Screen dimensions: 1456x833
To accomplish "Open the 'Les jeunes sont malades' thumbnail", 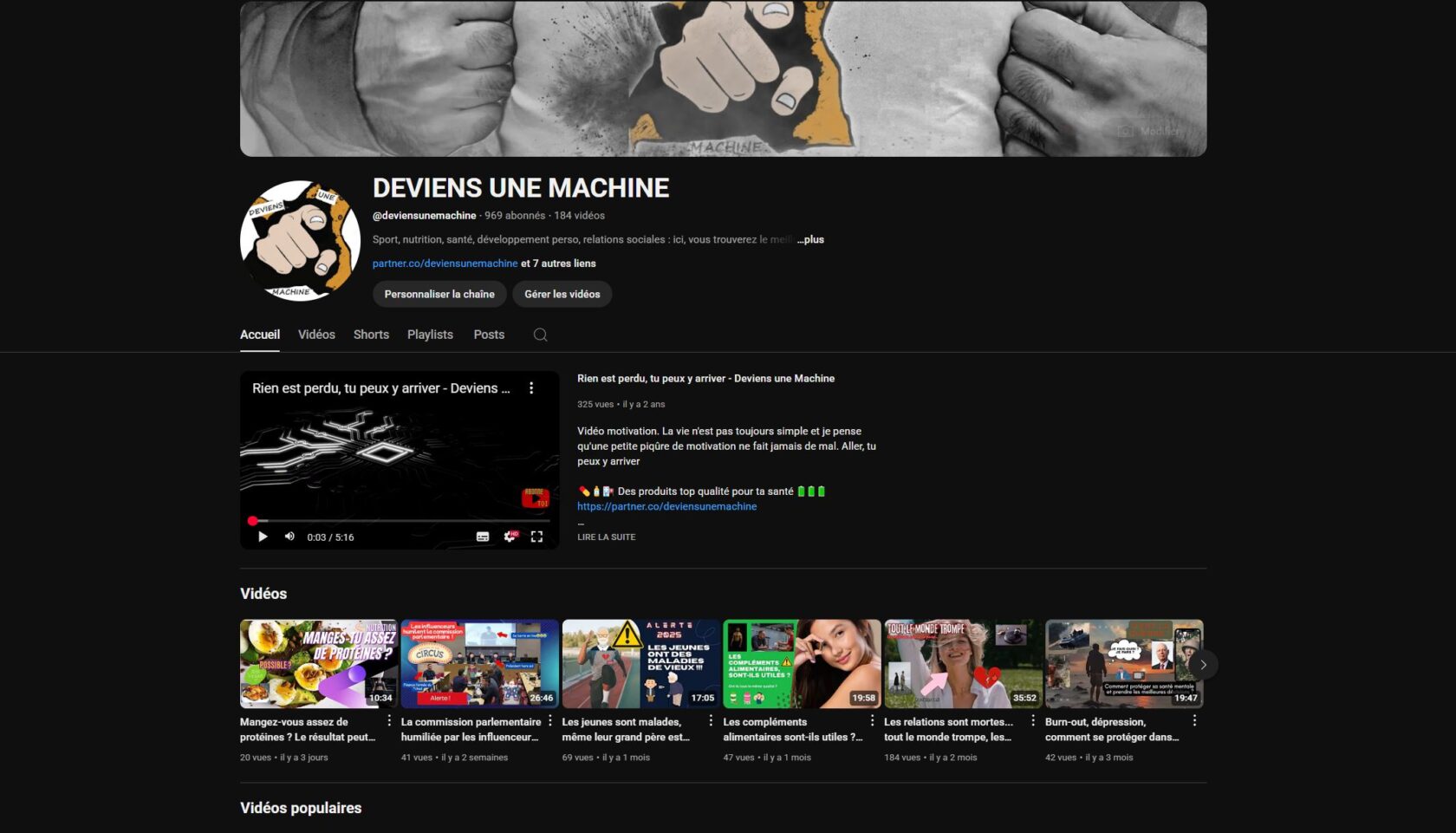I will [641, 664].
